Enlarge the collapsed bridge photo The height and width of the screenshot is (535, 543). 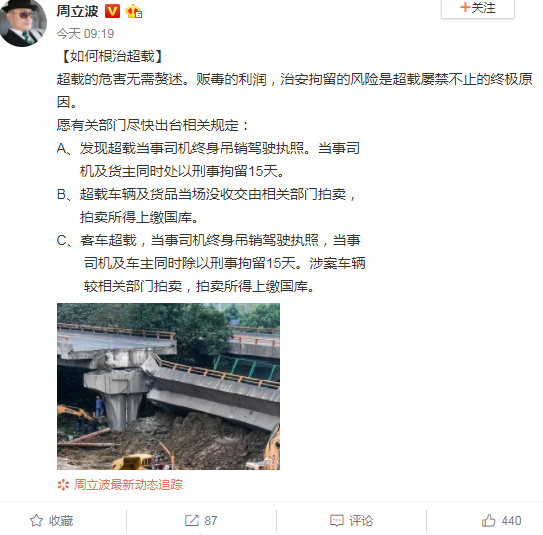coord(168,386)
